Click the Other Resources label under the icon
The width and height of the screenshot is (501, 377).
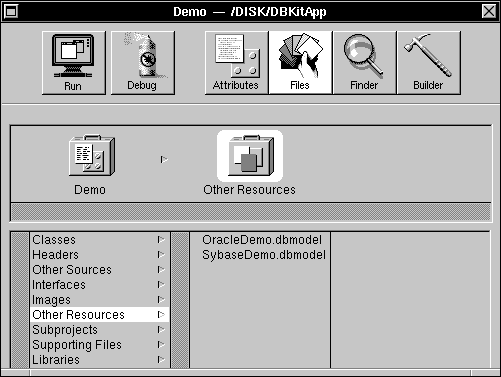(x=249, y=190)
